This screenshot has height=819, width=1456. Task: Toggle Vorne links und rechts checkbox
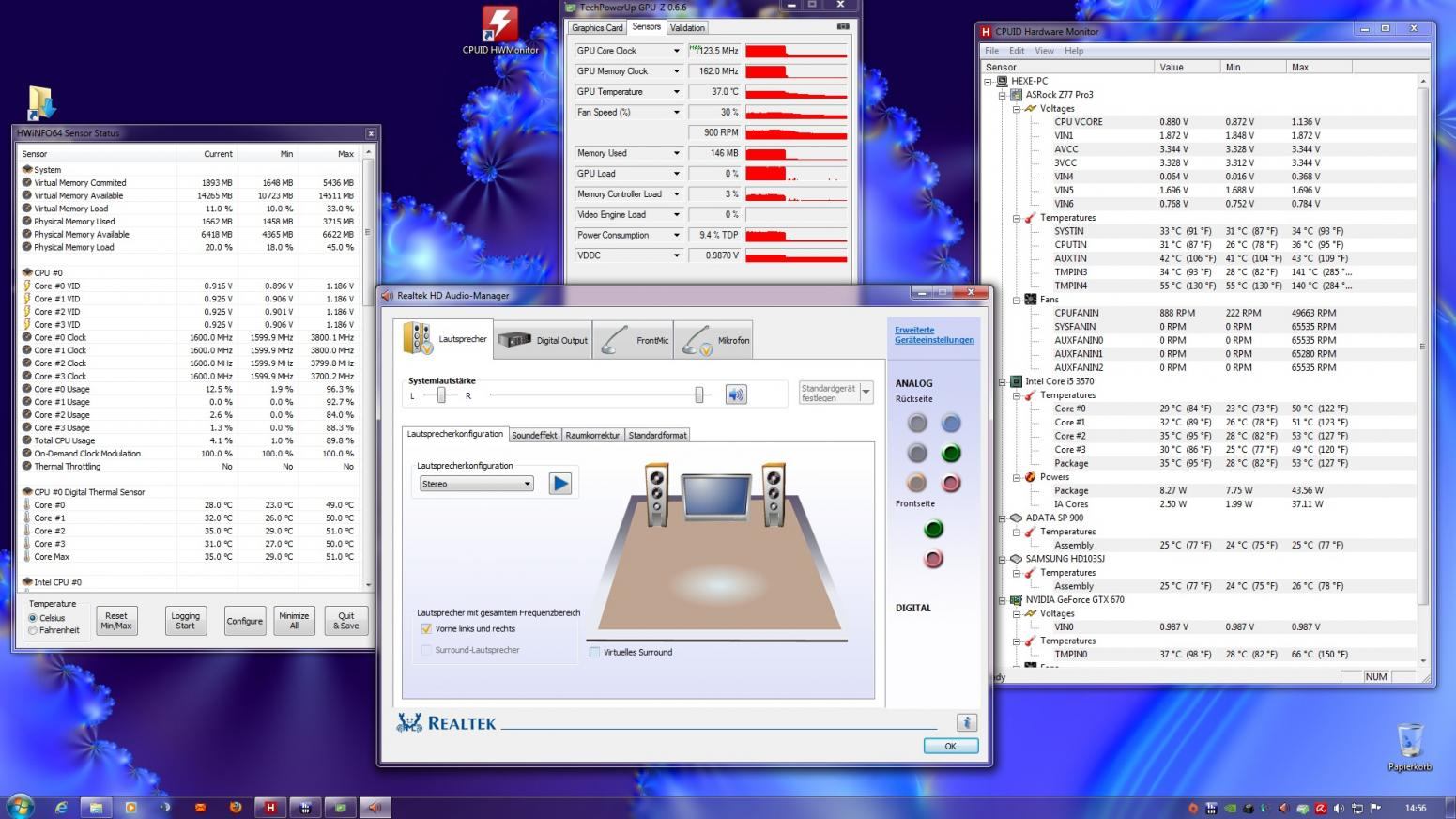tap(426, 628)
